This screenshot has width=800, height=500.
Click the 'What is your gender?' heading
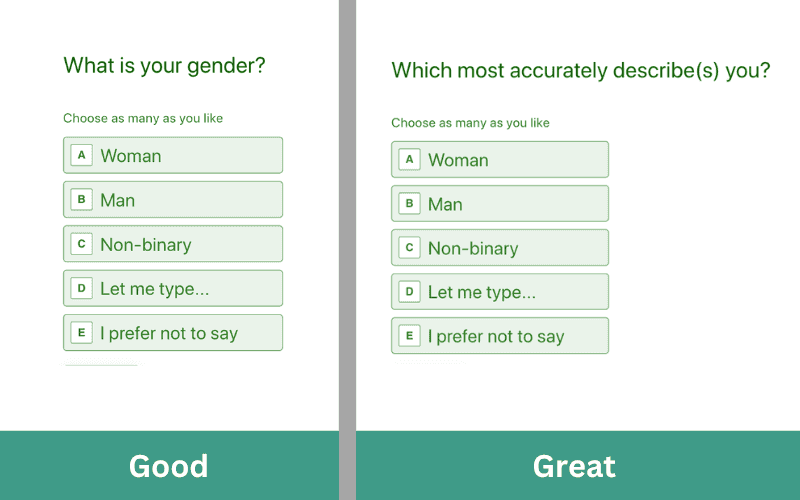[164, 66]
